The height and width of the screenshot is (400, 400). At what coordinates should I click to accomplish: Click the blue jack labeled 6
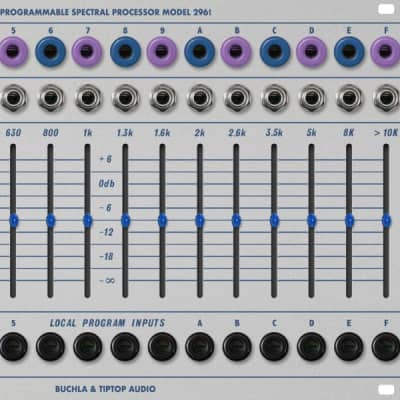click(50, 52)
